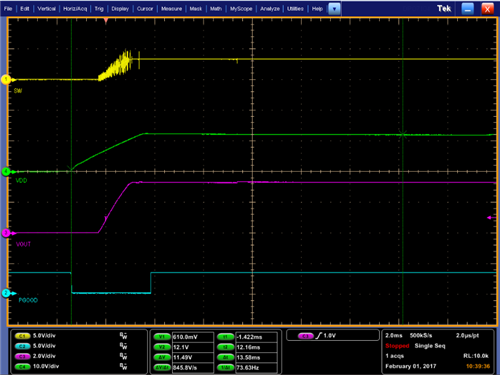Open the Trig menu
The height and width of the screenshot is (375, 500).
(x=99, y=9)
